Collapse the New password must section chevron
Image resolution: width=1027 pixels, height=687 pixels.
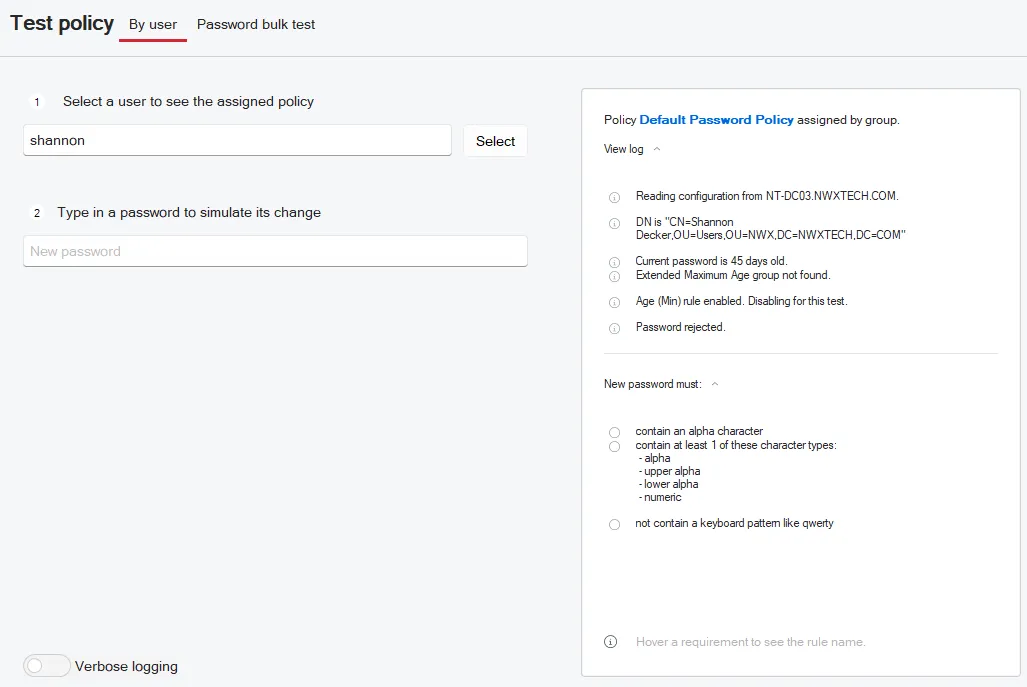point(715,384)
